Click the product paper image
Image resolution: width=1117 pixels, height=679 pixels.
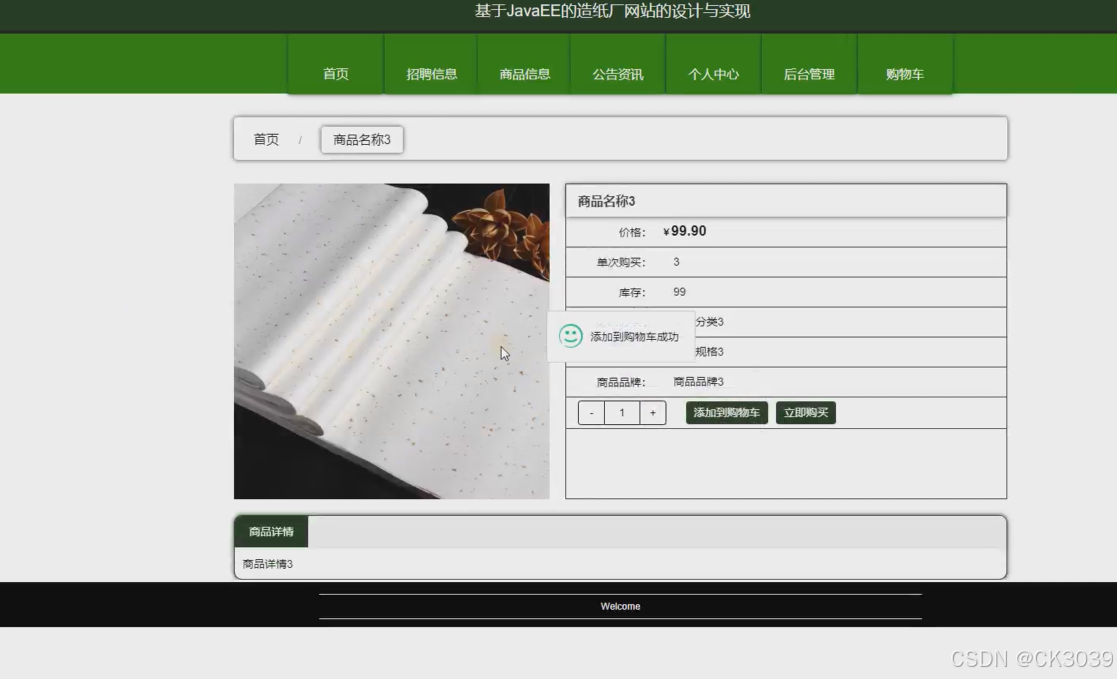(x=392, y=341)
